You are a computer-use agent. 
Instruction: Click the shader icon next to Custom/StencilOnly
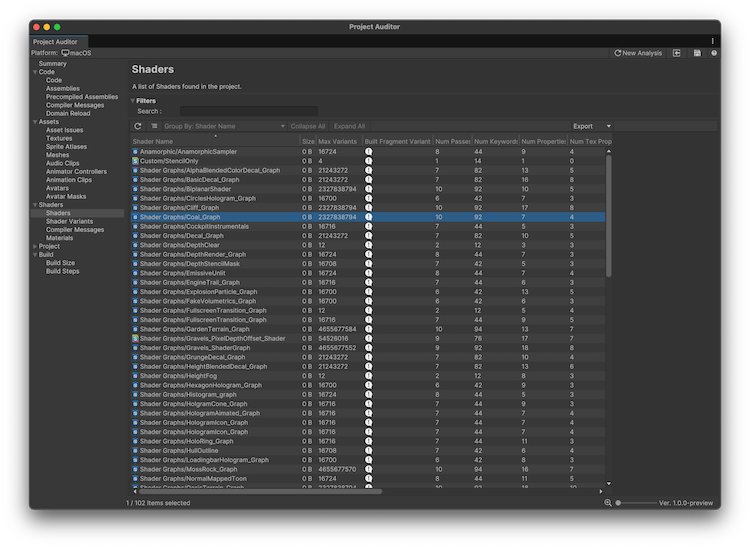pyautogui.click(x=135, y=160)
